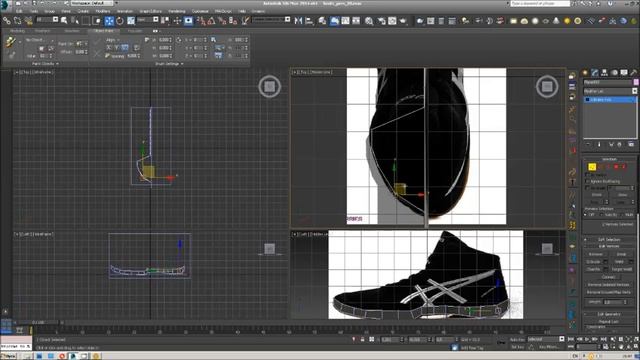The height and width of the screenshot is (360, 640).
Task: Open the Select by Name dialog
Action: (x=75, y=20)
